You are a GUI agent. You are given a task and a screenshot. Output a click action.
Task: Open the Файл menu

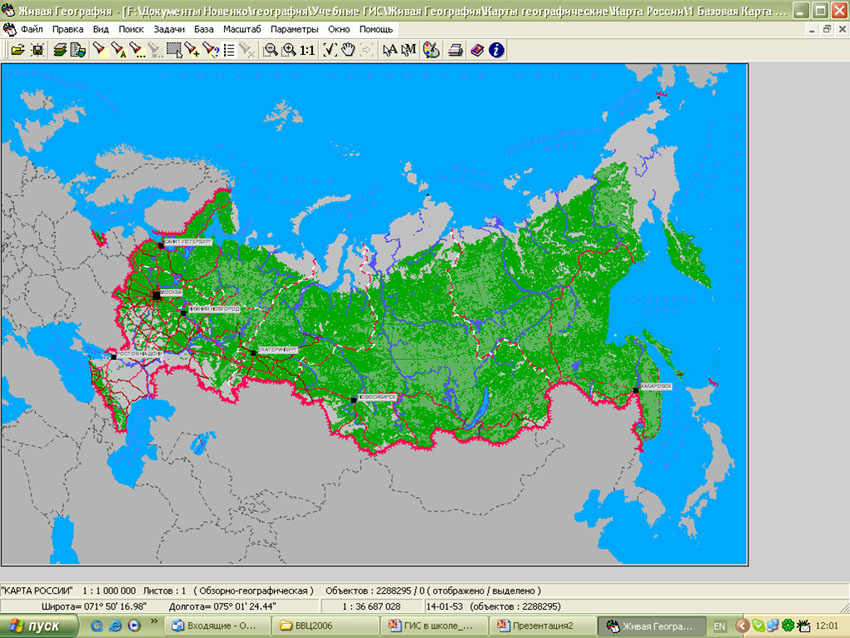point(31,29)
